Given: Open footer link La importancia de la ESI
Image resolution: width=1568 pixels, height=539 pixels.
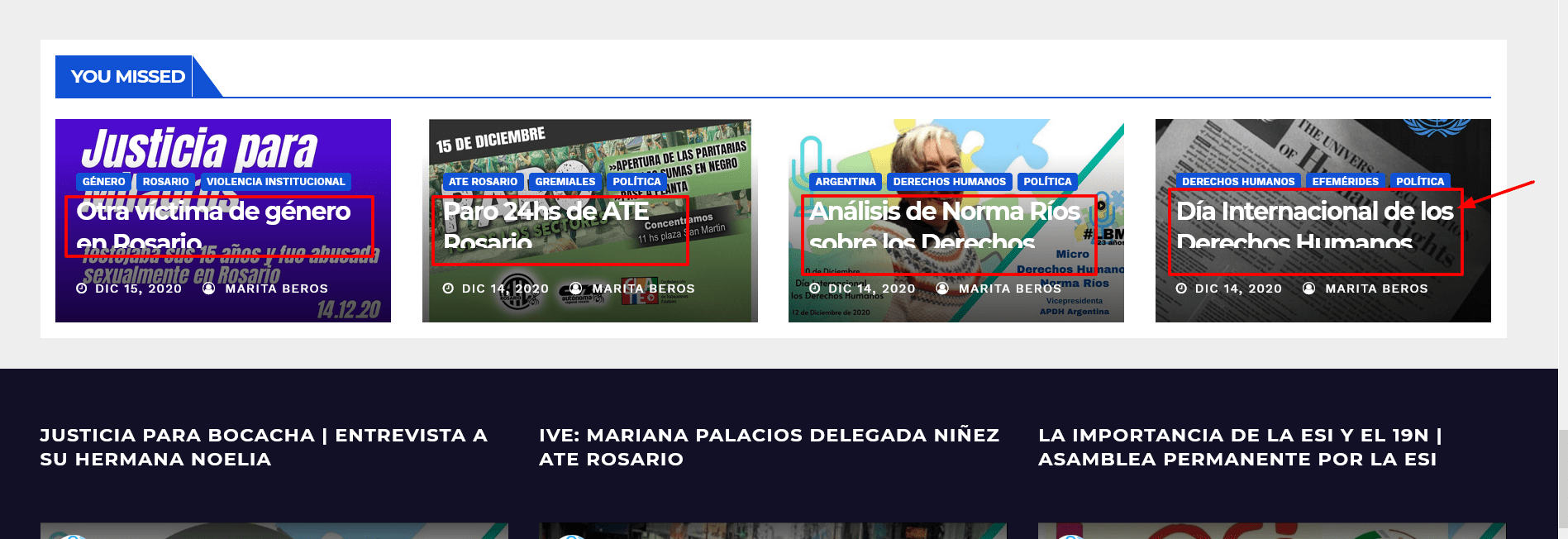Looking at the screenshot, I should [x=1240, y=447].
